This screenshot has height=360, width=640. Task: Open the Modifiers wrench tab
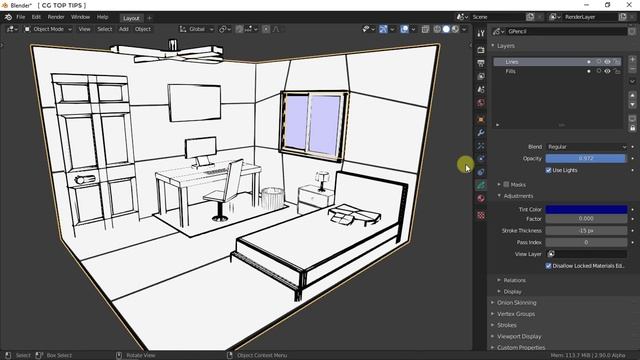pos(481,133)
